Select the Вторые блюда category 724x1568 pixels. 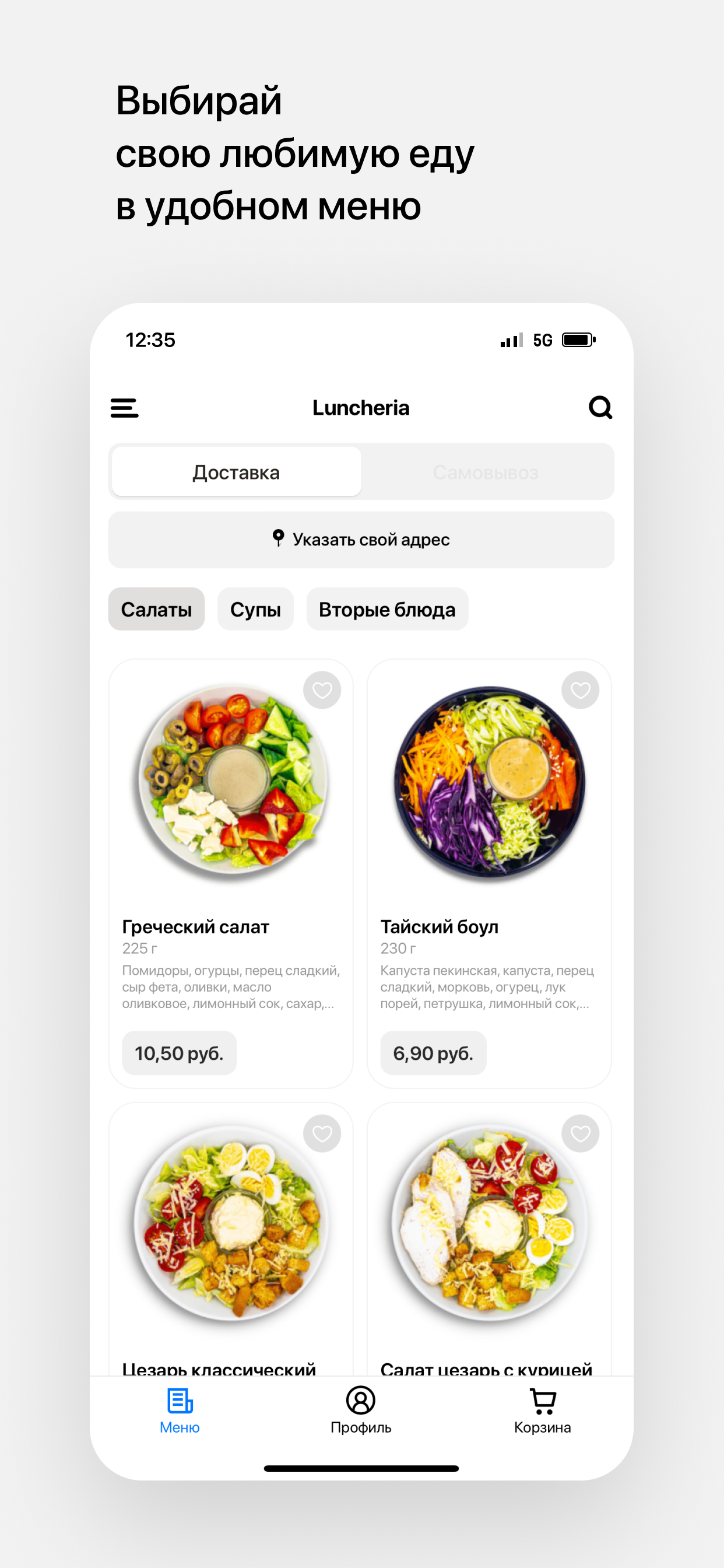click(x=388, y=608)
